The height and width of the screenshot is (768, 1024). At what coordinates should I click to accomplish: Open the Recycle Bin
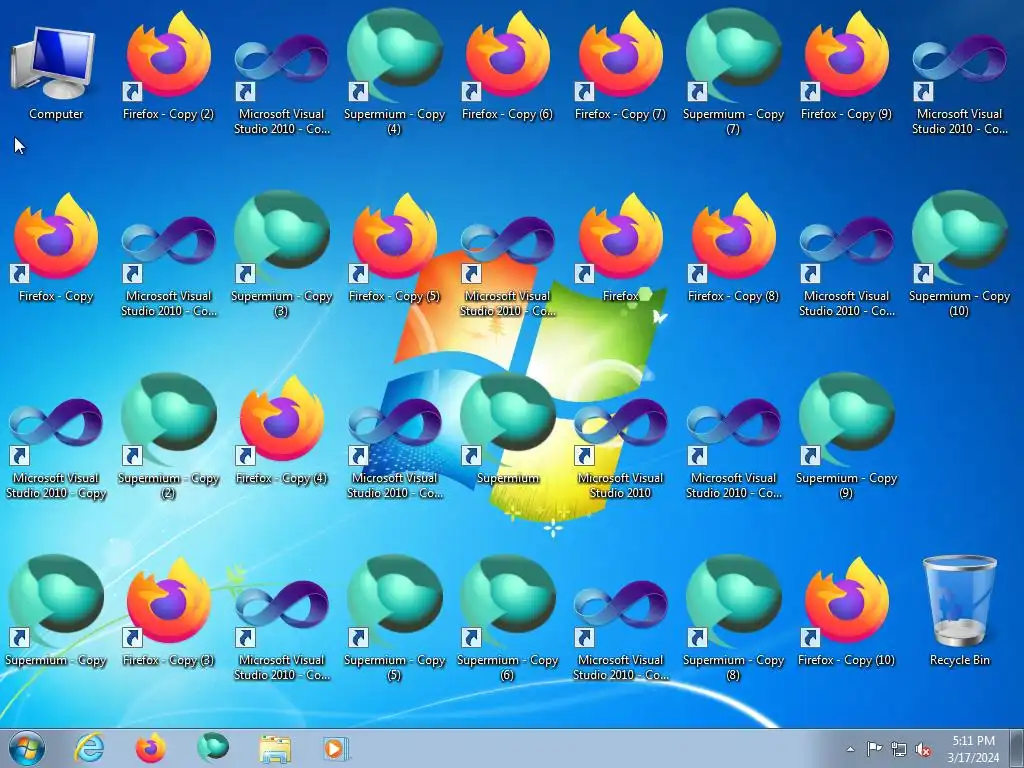(959, 611)
